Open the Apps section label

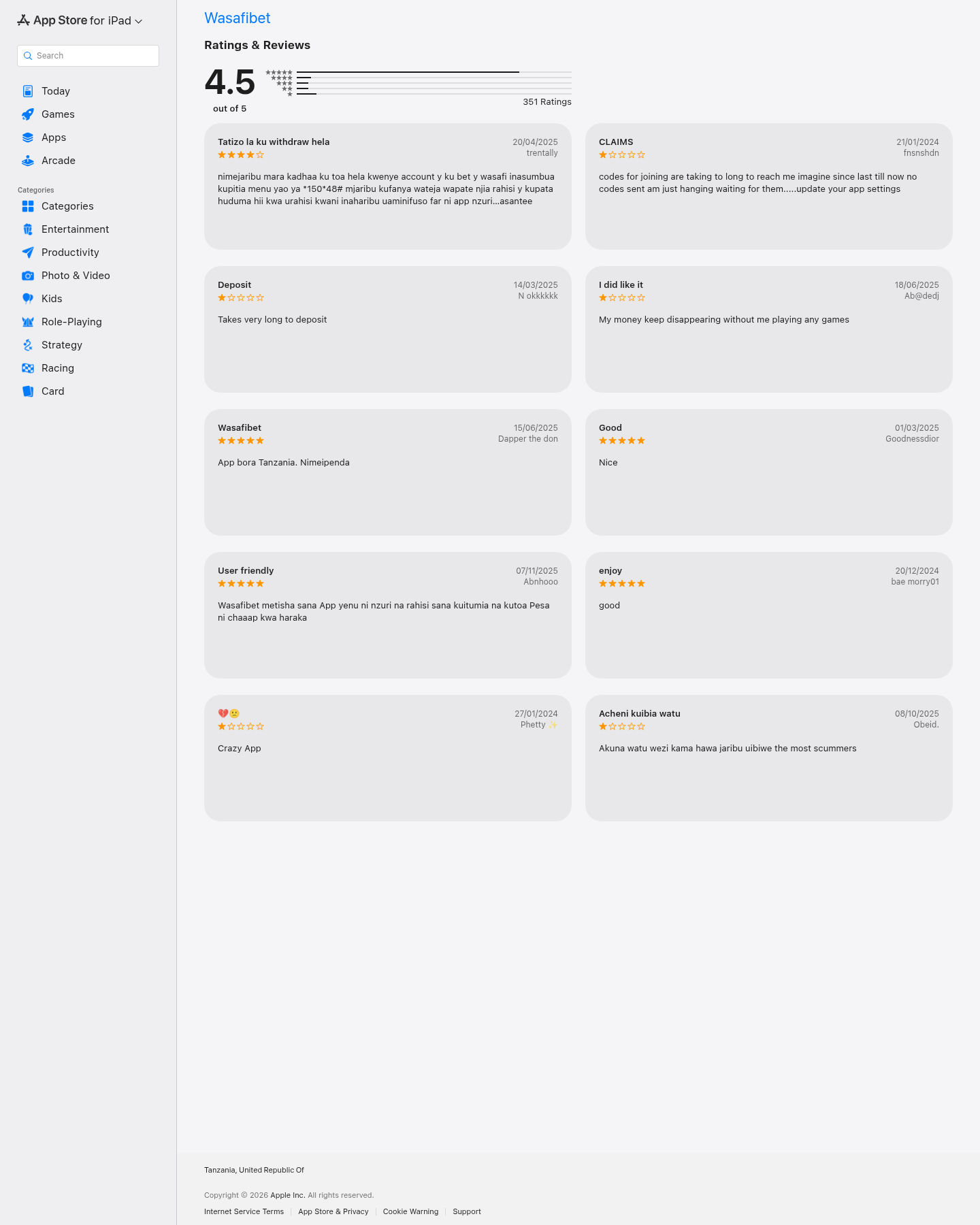(x=54, y=137)
